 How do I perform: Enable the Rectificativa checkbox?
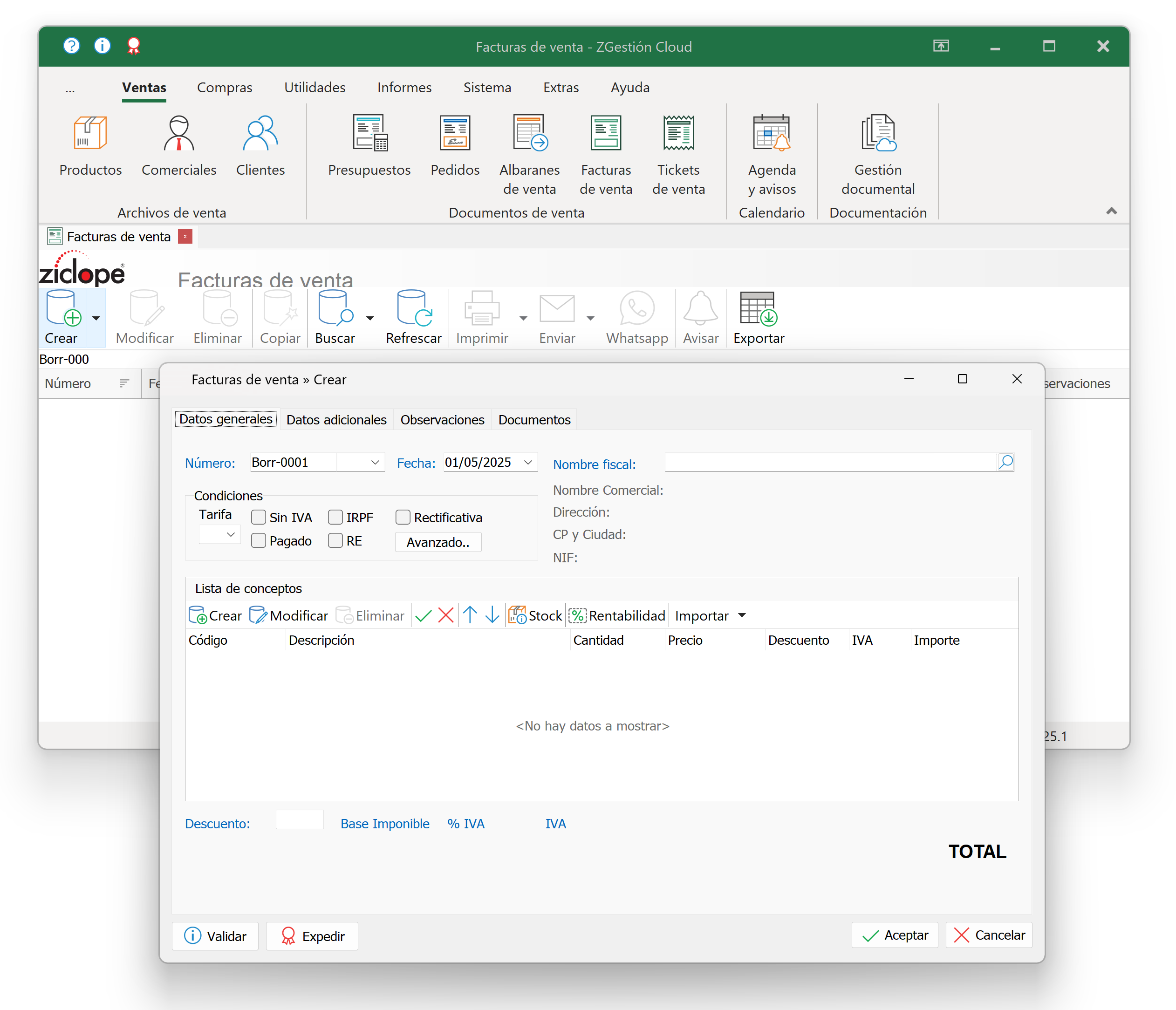pyautogui.click(x=403, y=517)
